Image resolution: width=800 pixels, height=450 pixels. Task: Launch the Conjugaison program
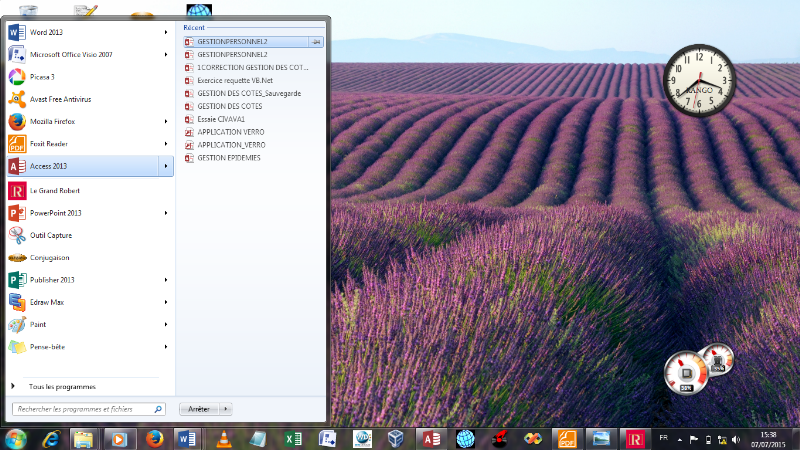49,257
